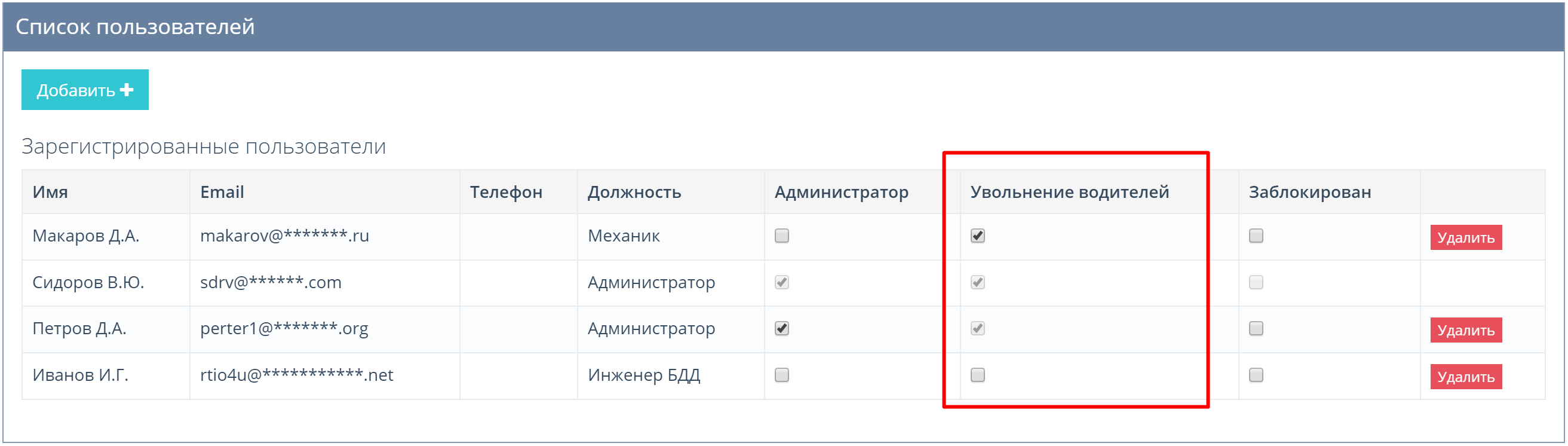1568x446 pixels.
Task: Click the Имя column header
Action: pyautogui.click(x=50, y=192)
